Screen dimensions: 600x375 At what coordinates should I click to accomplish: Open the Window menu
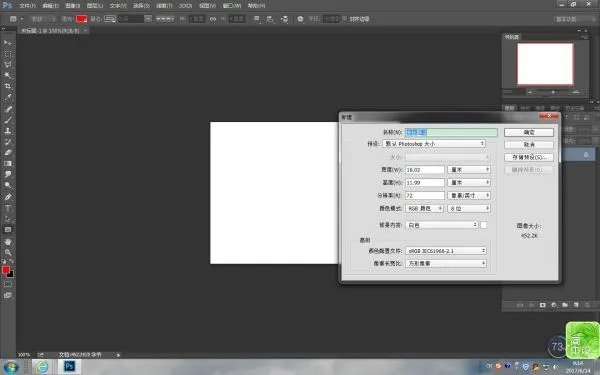(x=232, y=6)
